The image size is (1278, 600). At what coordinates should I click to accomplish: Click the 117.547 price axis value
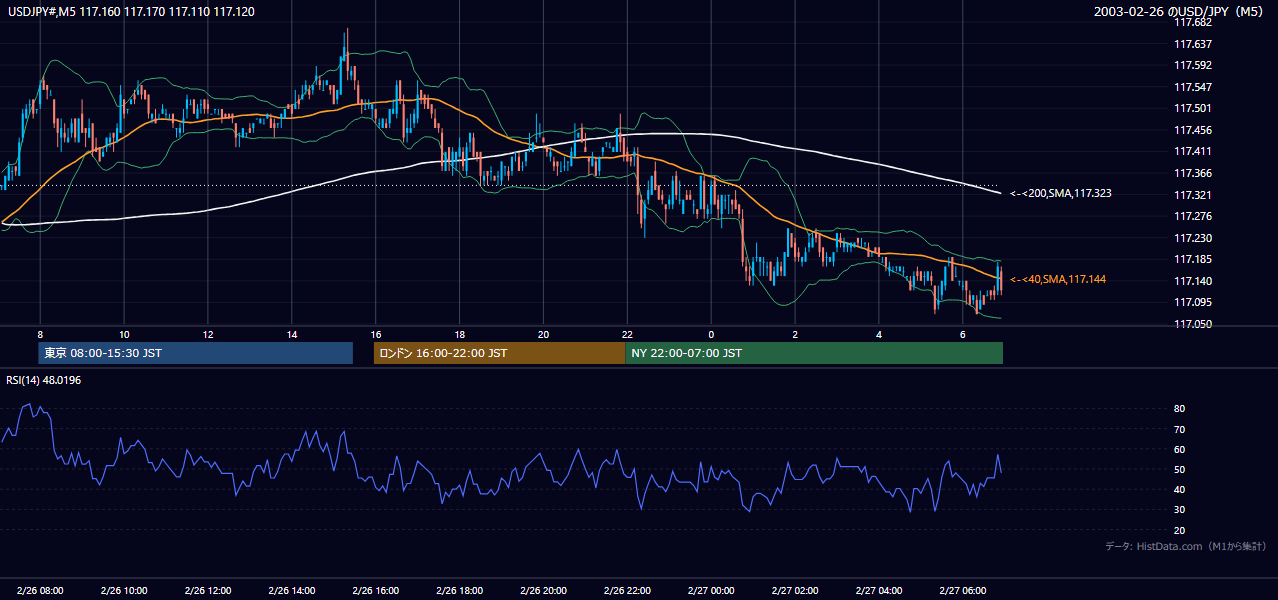click(1192, 87)
